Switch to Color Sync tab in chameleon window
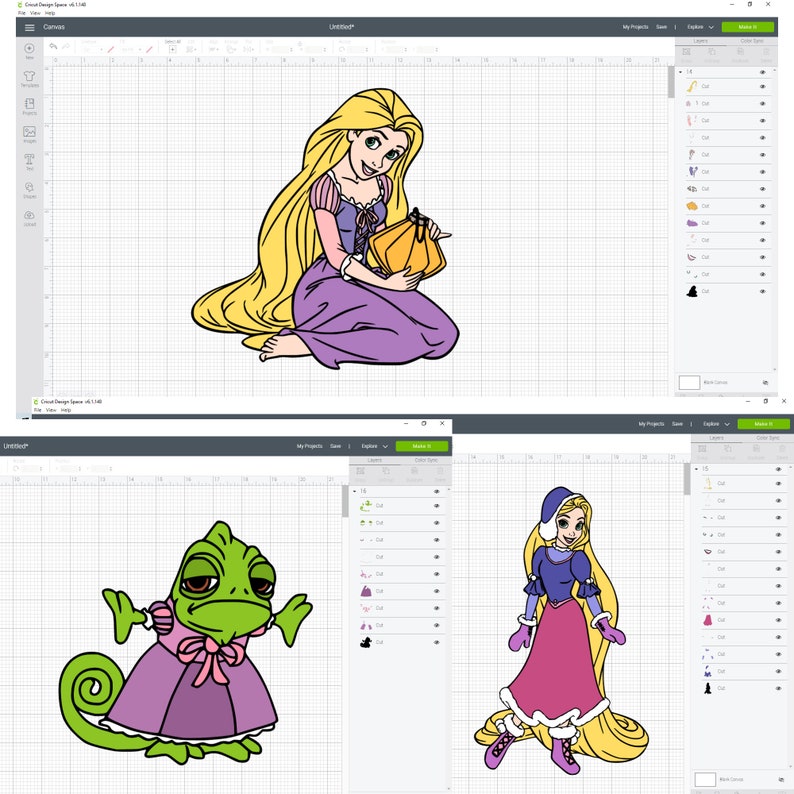 tap(426, 460)
